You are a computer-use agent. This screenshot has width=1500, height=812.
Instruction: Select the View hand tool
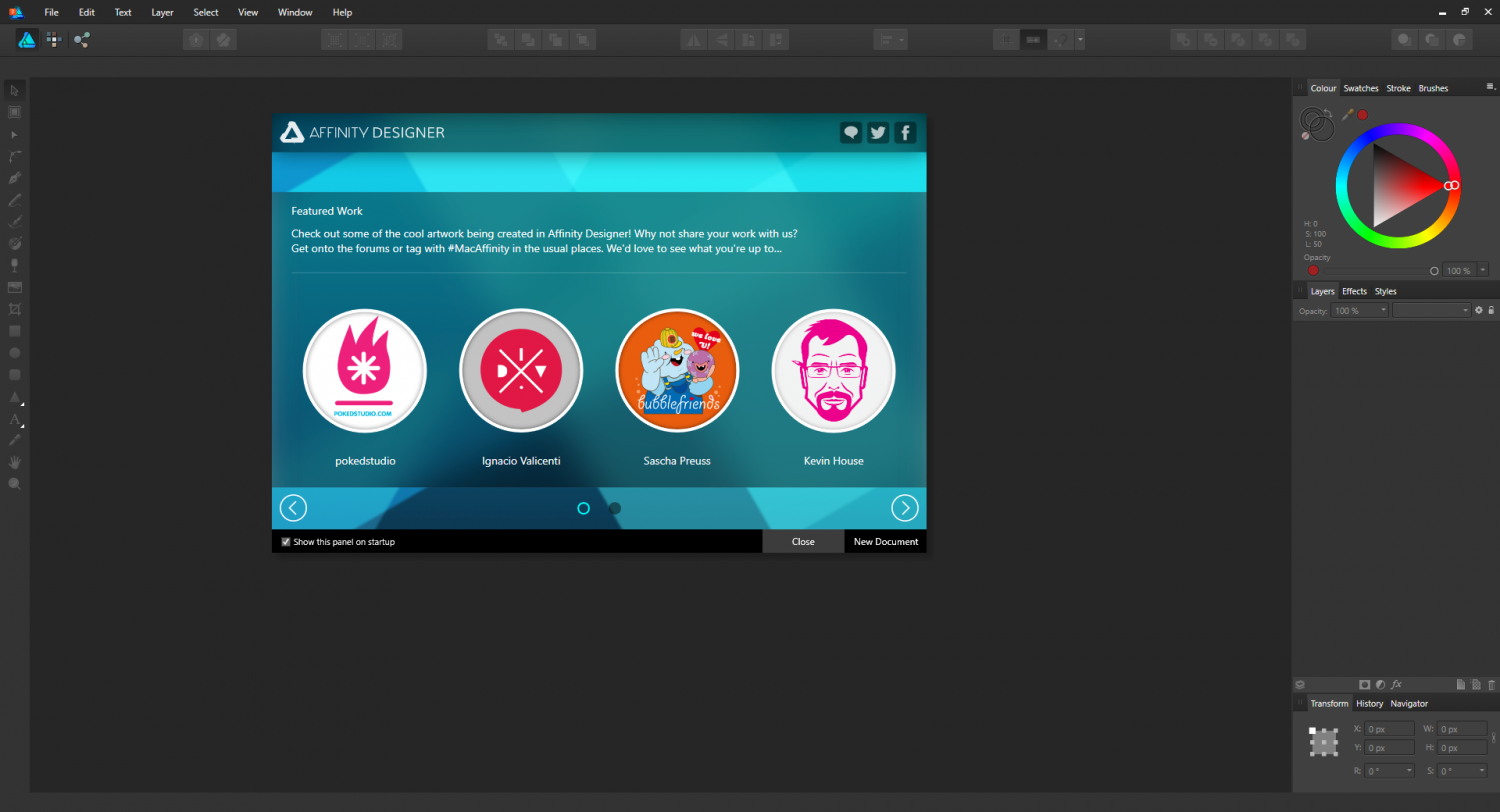tap(14, 462)
